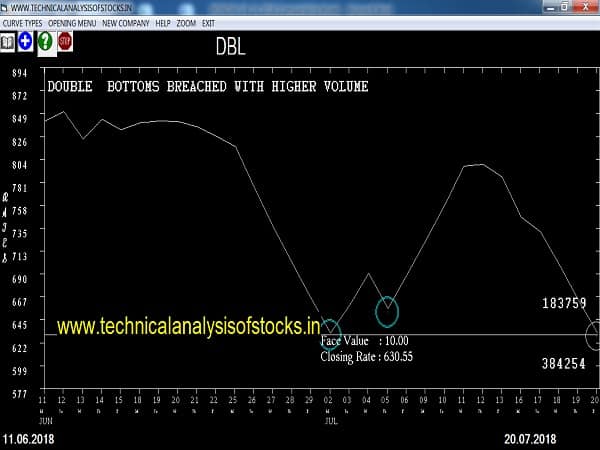The width and height of the screenshot is (600, 450).
Task: Click the DBL chart title
Action: pos(230,46)
